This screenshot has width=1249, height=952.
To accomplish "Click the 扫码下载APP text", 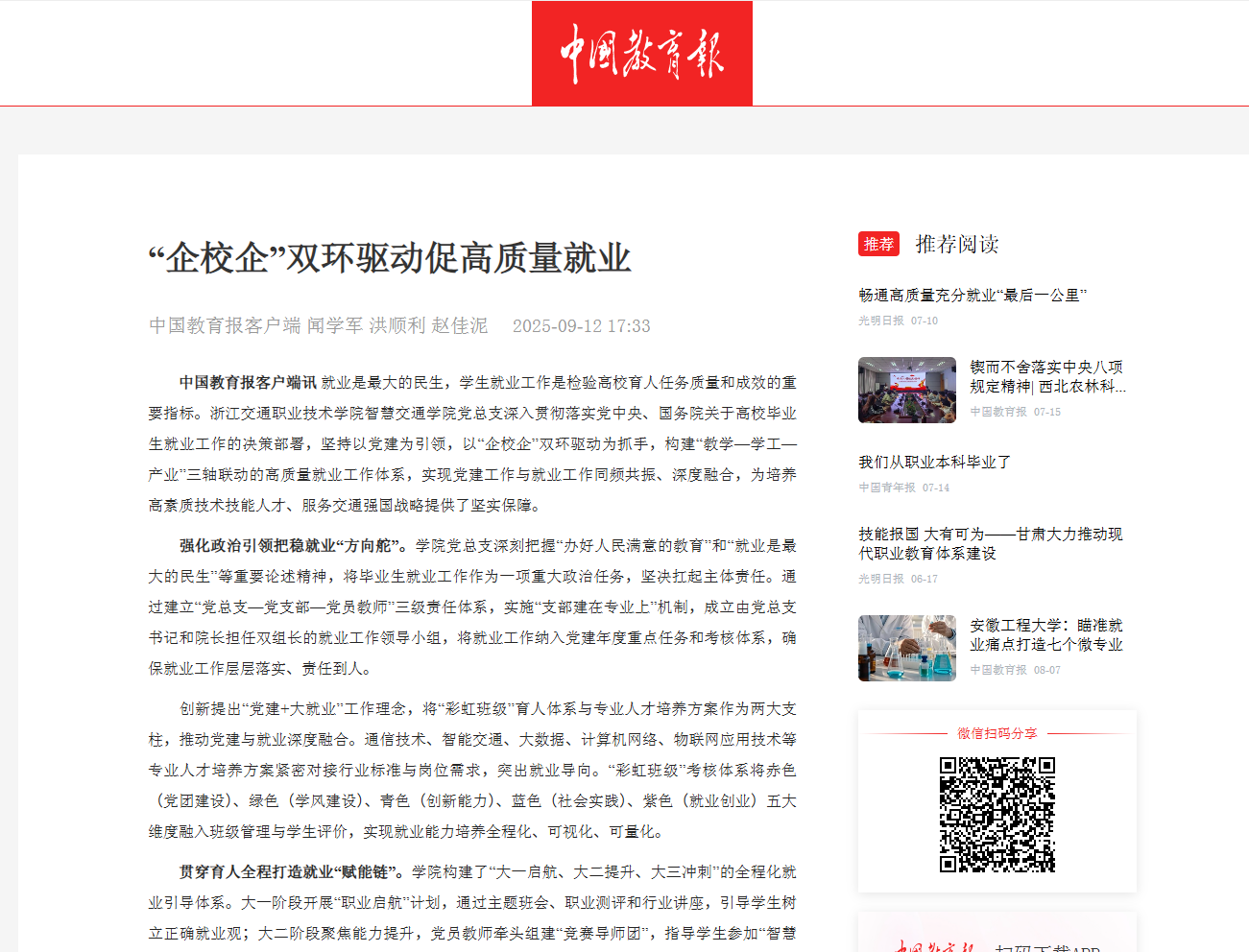I will click(x=1046, y=946).
